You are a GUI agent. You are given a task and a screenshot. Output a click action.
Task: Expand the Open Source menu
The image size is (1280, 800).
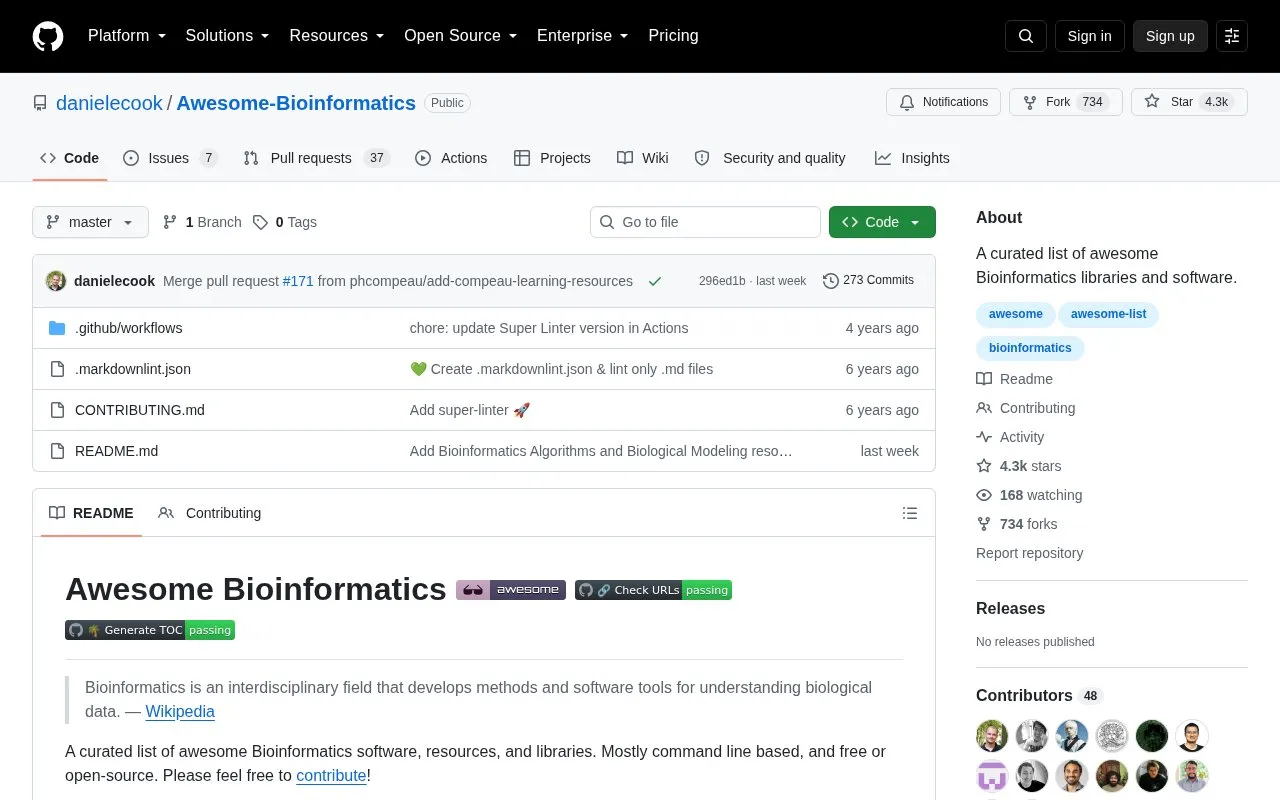click(460, 36)
